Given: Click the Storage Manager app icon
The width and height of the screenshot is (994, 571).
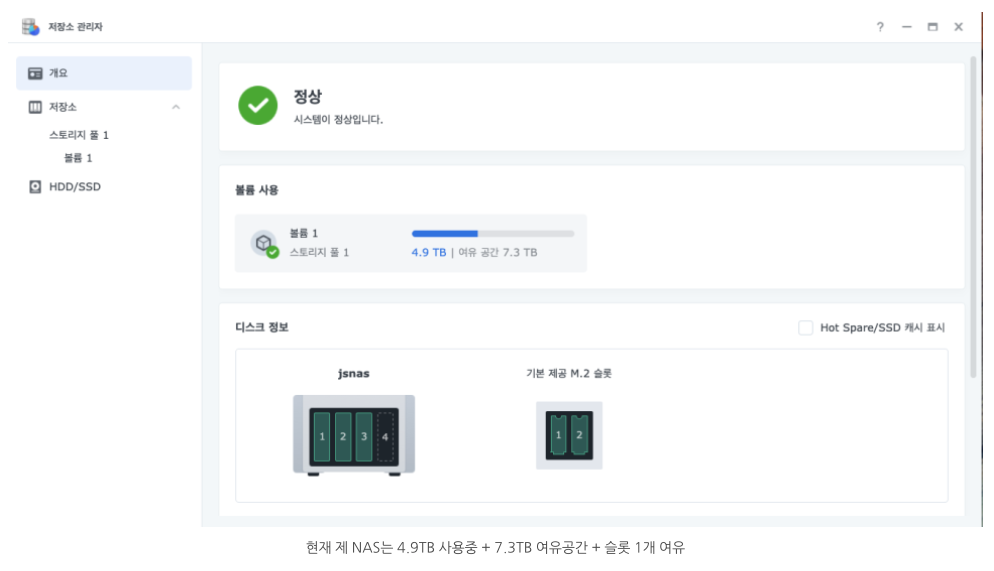Looking at the screenshot, I should [31, 27].
